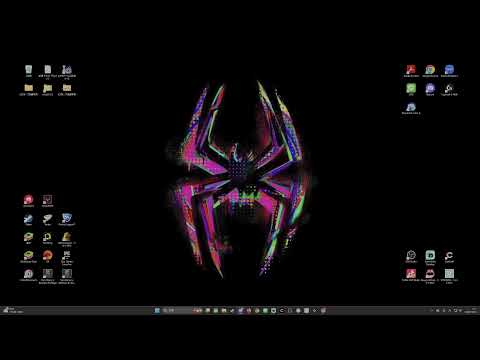Open the Windows Start menu button
The height and width of the screenshot is (360, 480).
pyautogui.click(x=157, y=310)
